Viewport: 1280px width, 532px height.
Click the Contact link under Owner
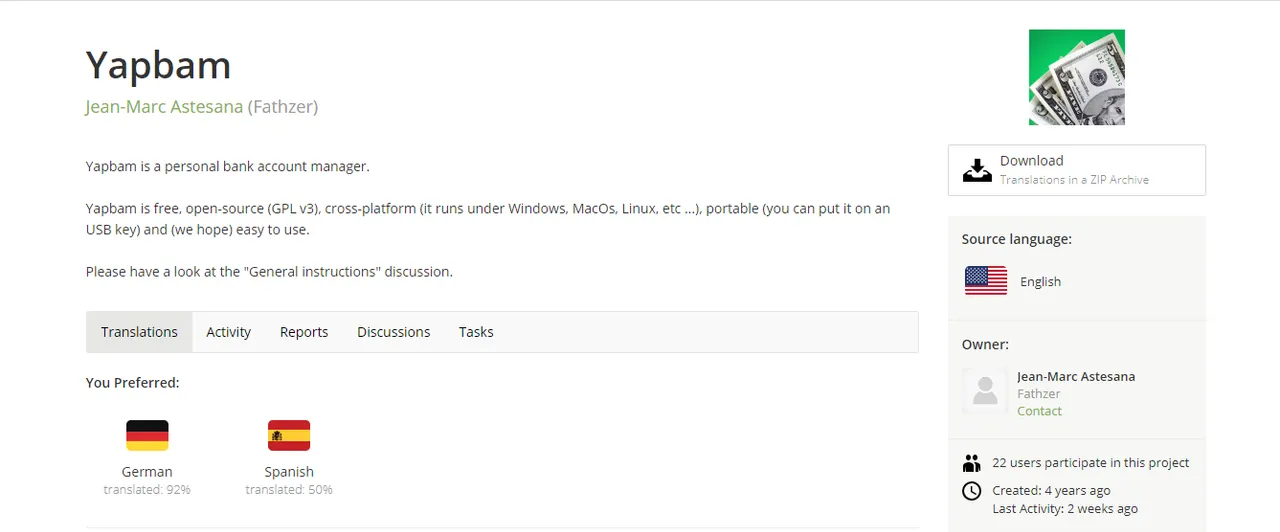pos(1039,411)
